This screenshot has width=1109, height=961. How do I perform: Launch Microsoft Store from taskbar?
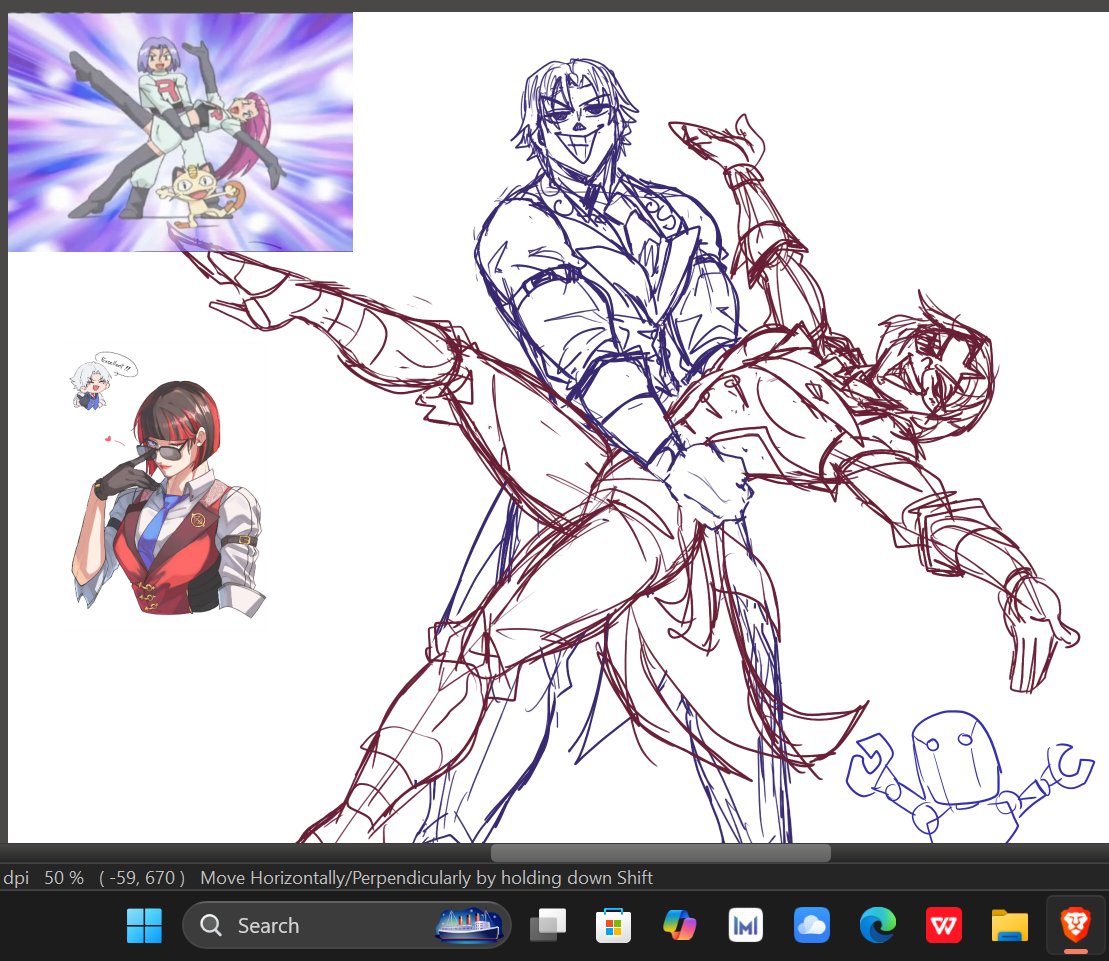pyautogui.click(x=613, y=925)
